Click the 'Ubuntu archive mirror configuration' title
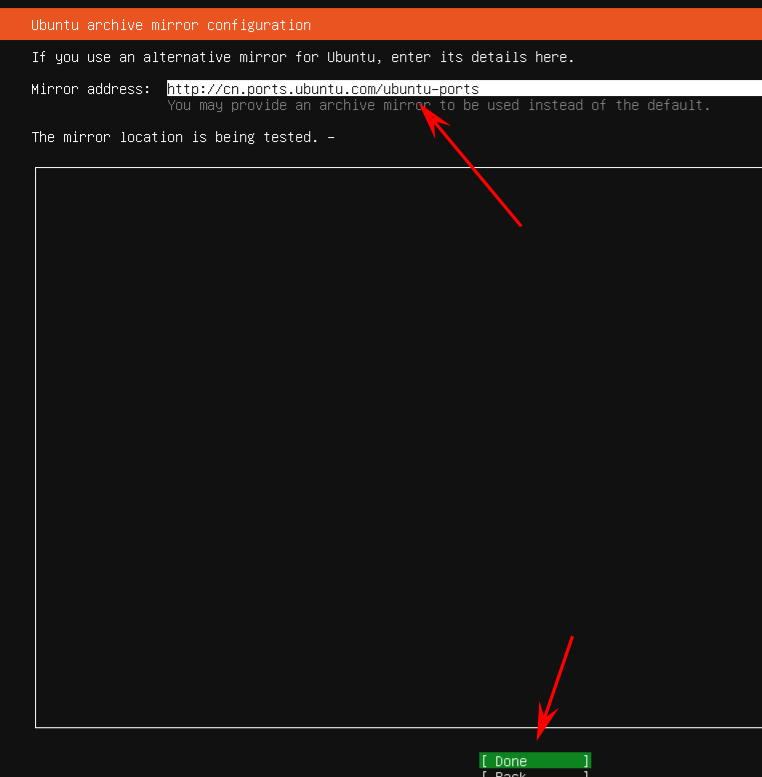The width and height of the screenshot is (762, 777). click(x=171, y=25)
